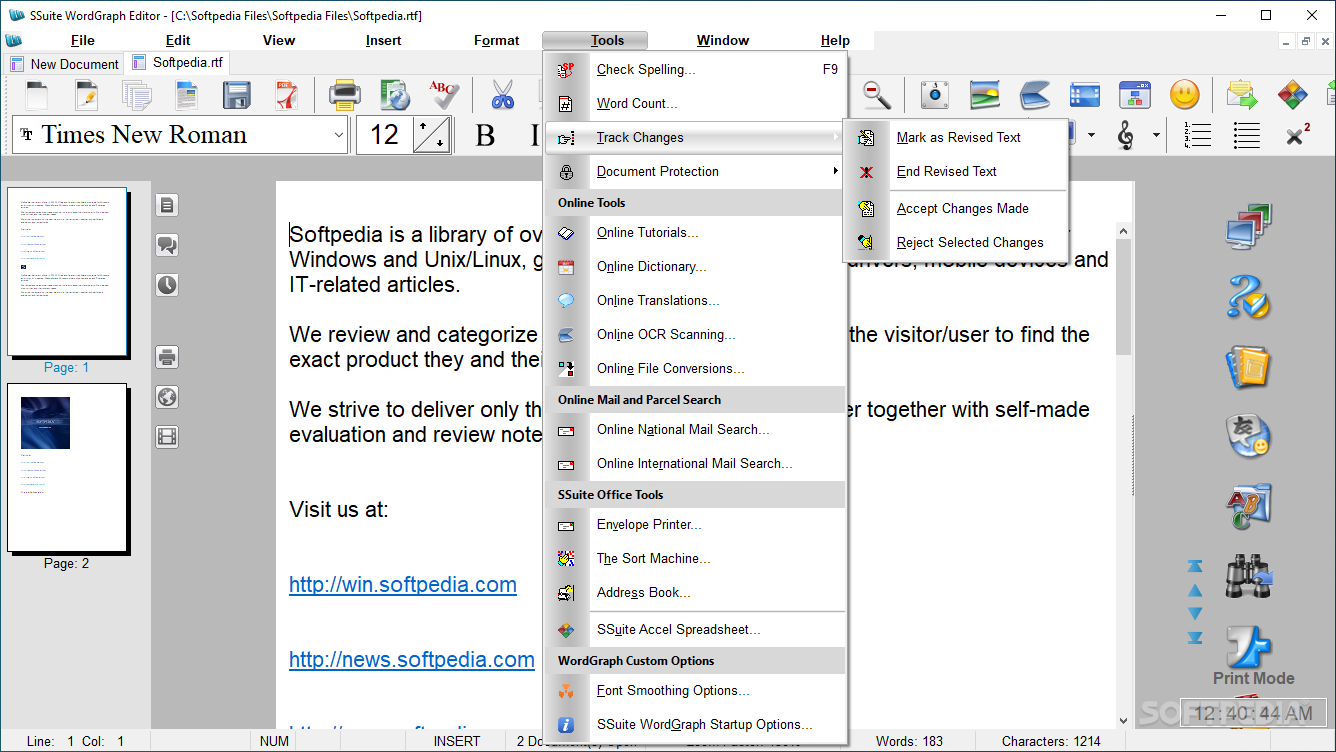Click the zoom out magnifier icon

pyautogui.click(x=877, y=95)
